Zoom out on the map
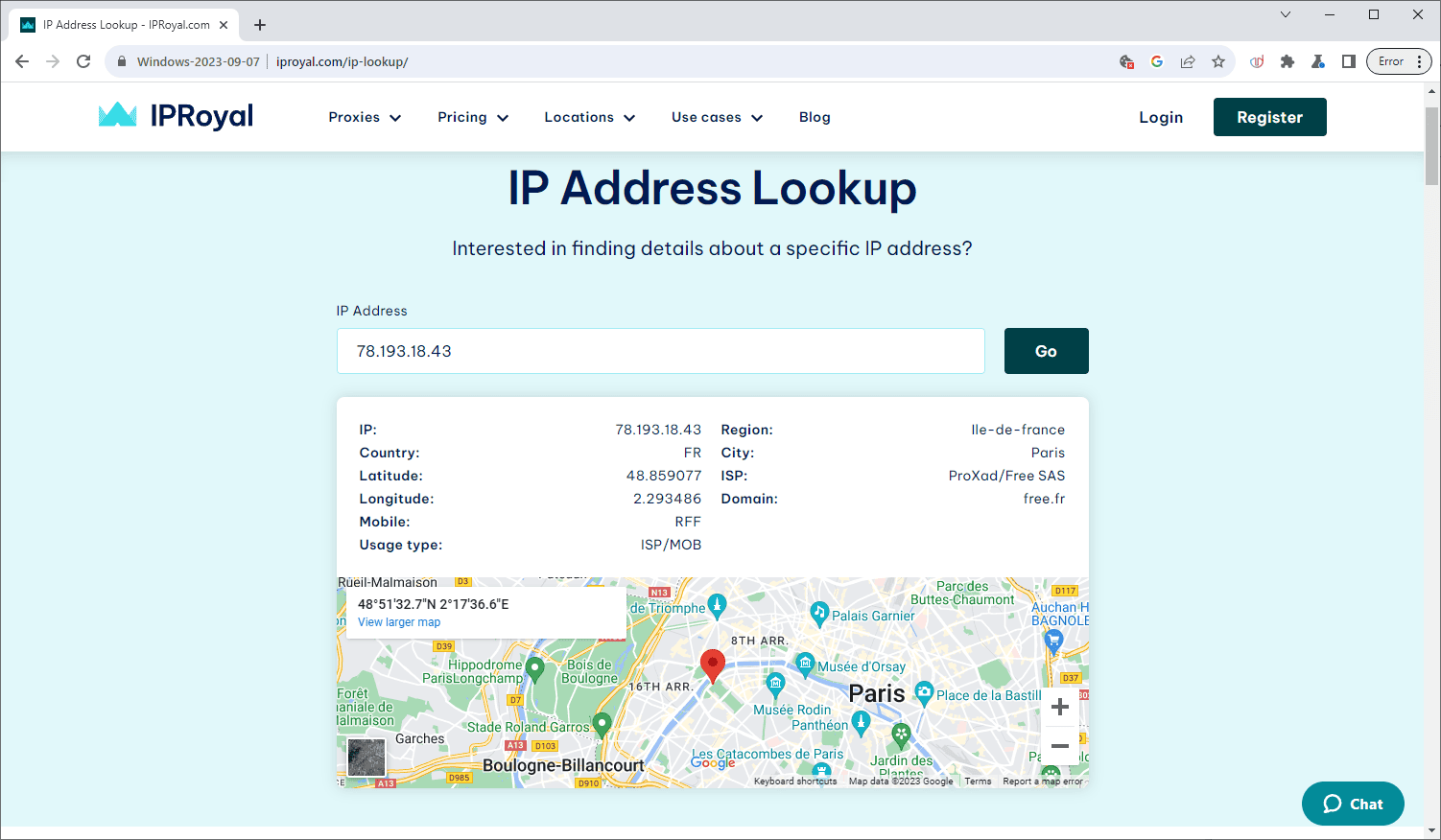The image size is (1441, 840). coord(1060,746)
